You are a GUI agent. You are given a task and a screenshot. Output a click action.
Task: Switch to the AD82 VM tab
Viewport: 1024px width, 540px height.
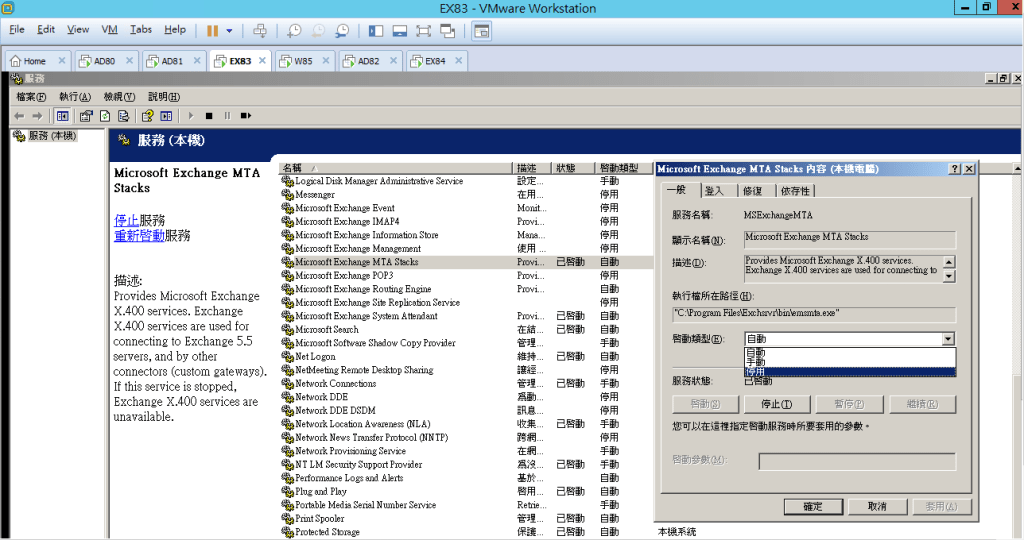[x=368, y=61]
